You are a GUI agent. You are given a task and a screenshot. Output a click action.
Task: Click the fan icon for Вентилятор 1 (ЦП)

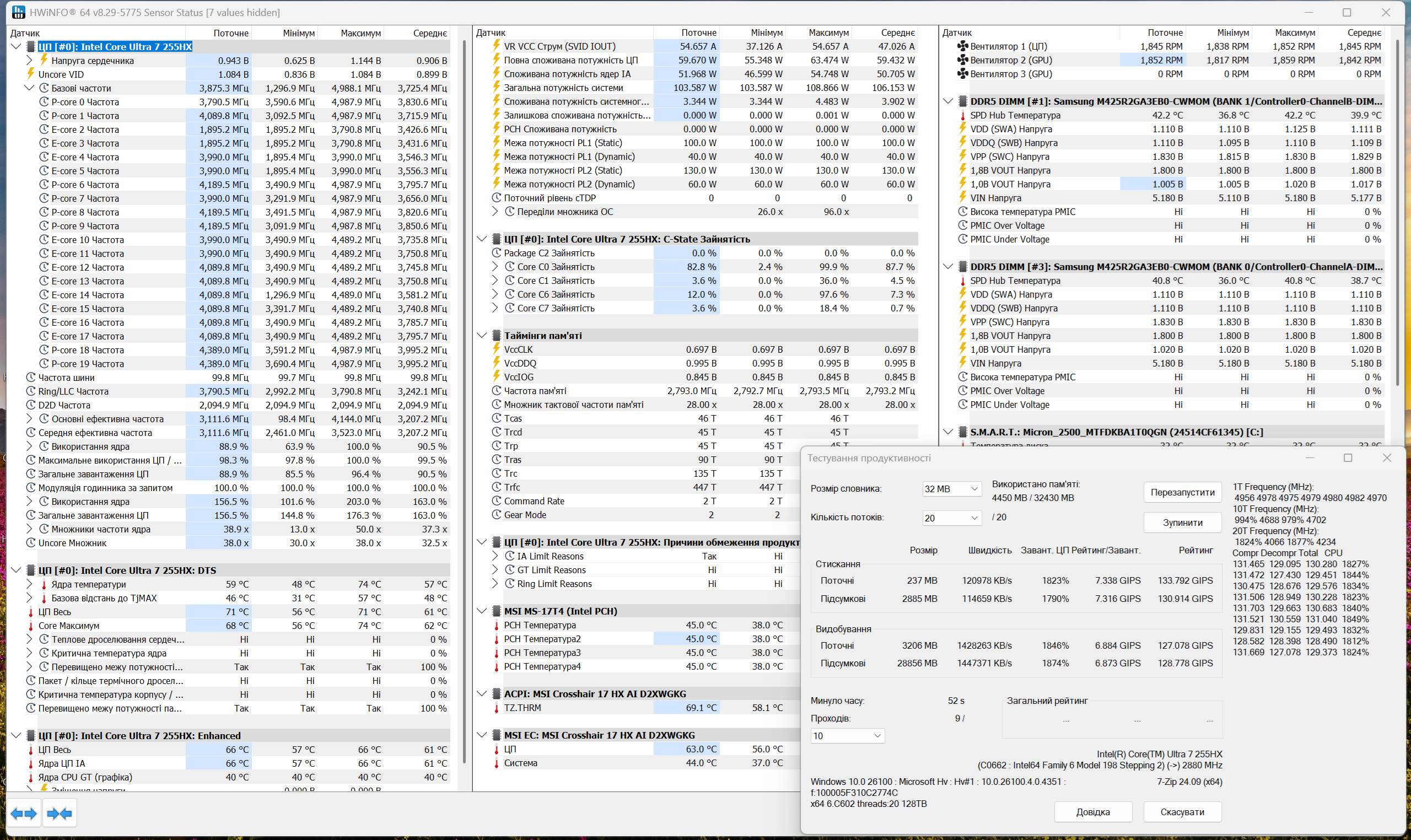click(x=962, y=46)
